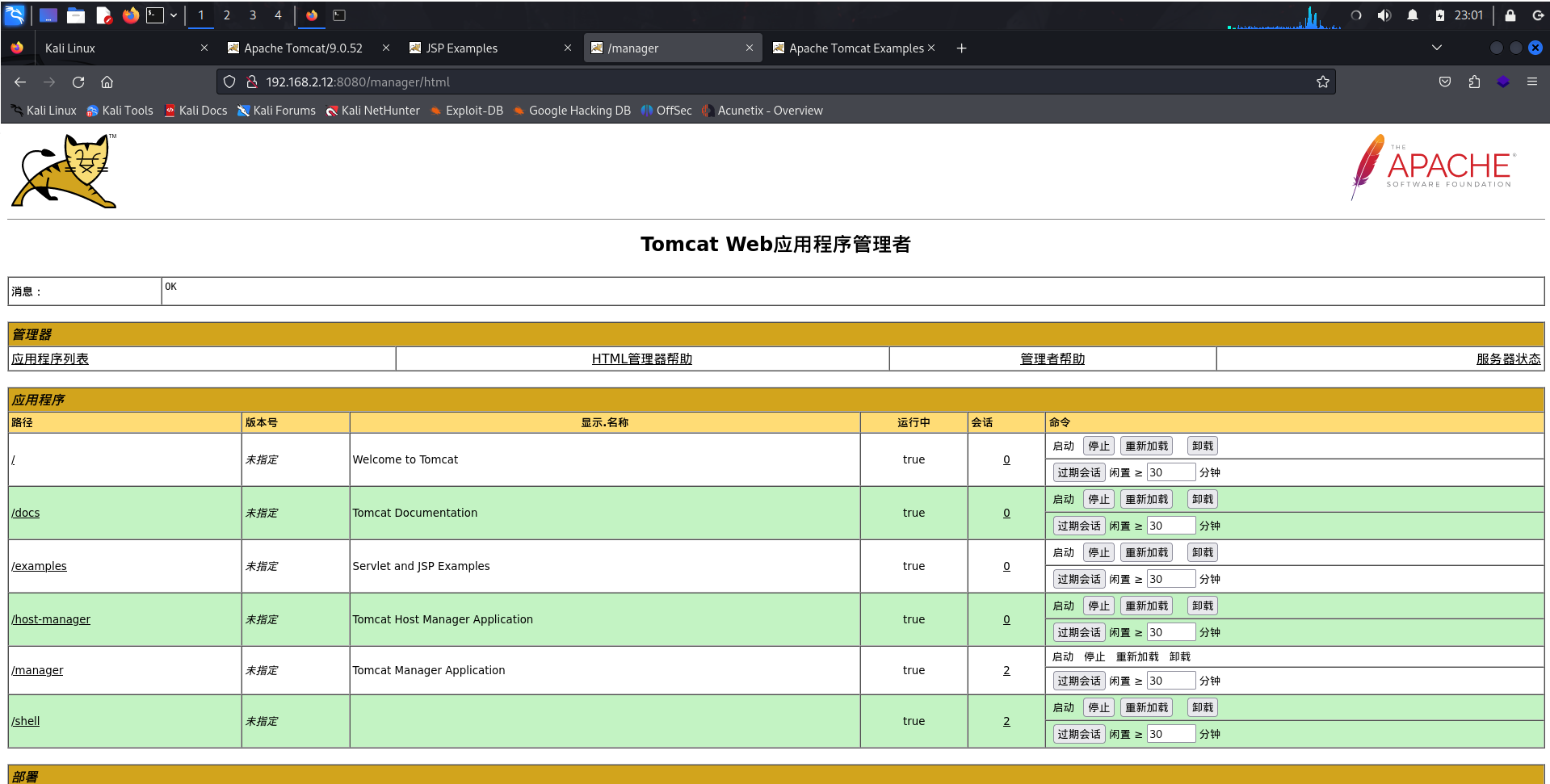Click the show desktop panel icon
The image size is (1550, 784).
click(48, 15)
